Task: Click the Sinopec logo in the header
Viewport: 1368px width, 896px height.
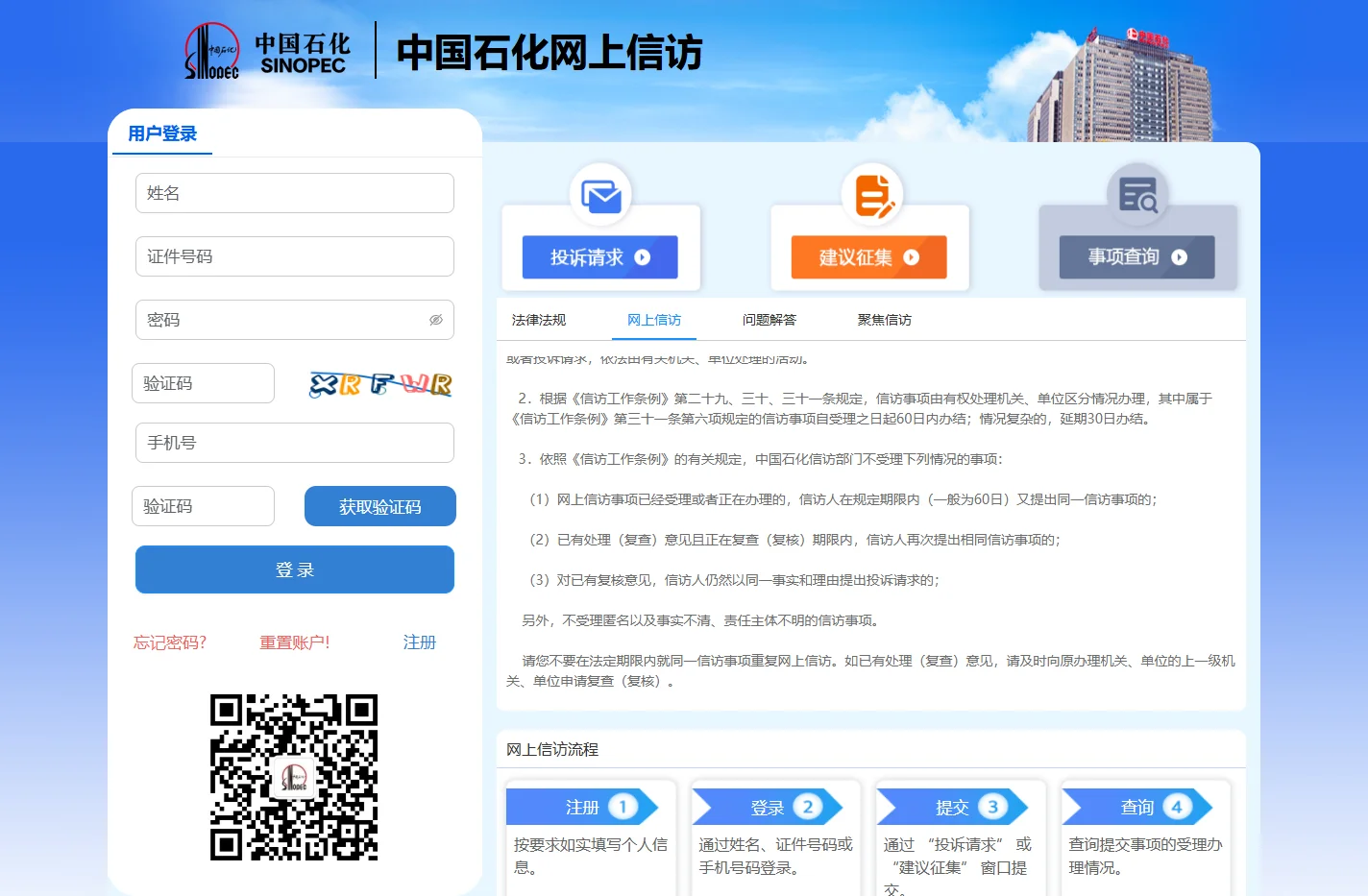Action: click(x=268, y=52)
